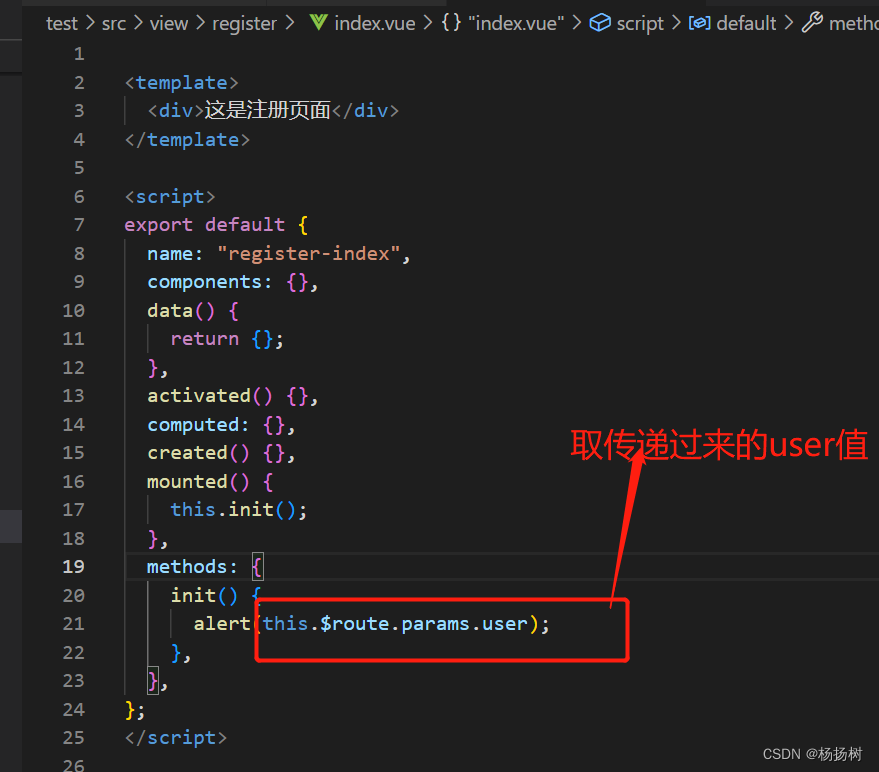Expand chevron after 'default' breadcrumb
879x772 pixels.
coord(789,23)
